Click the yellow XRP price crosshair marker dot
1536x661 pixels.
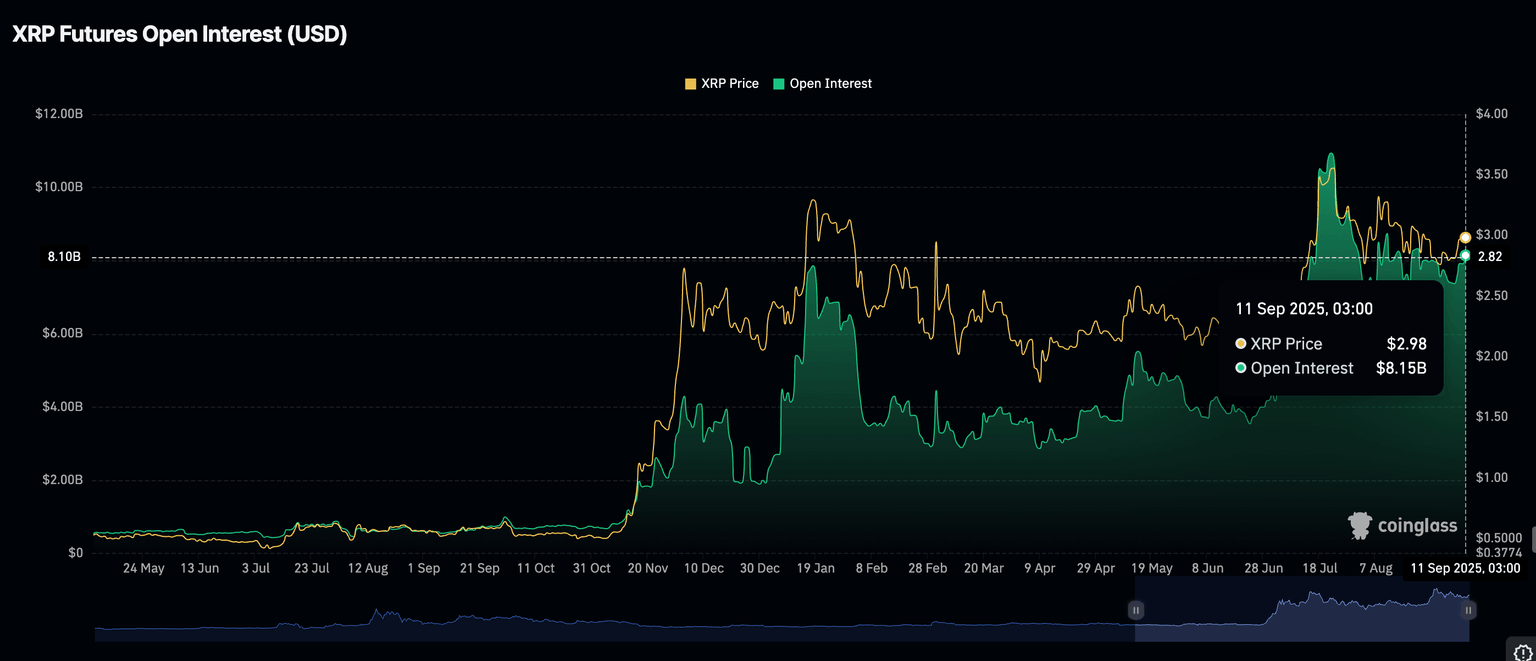point(1465,237)
